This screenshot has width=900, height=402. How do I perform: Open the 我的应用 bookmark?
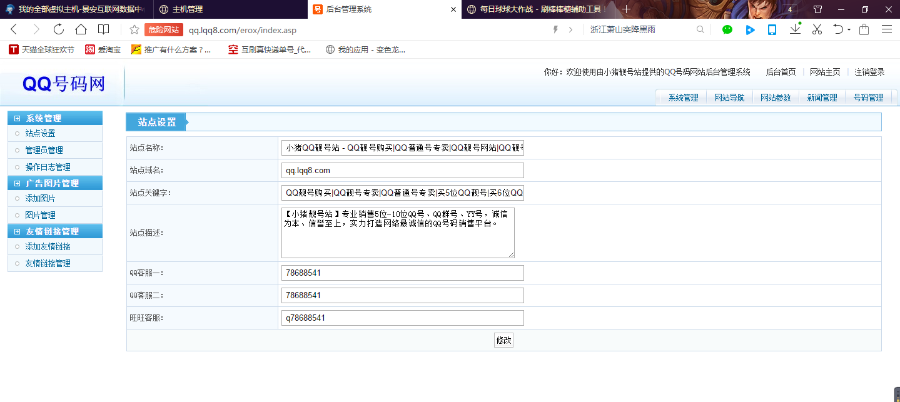[x=366, y=50]
